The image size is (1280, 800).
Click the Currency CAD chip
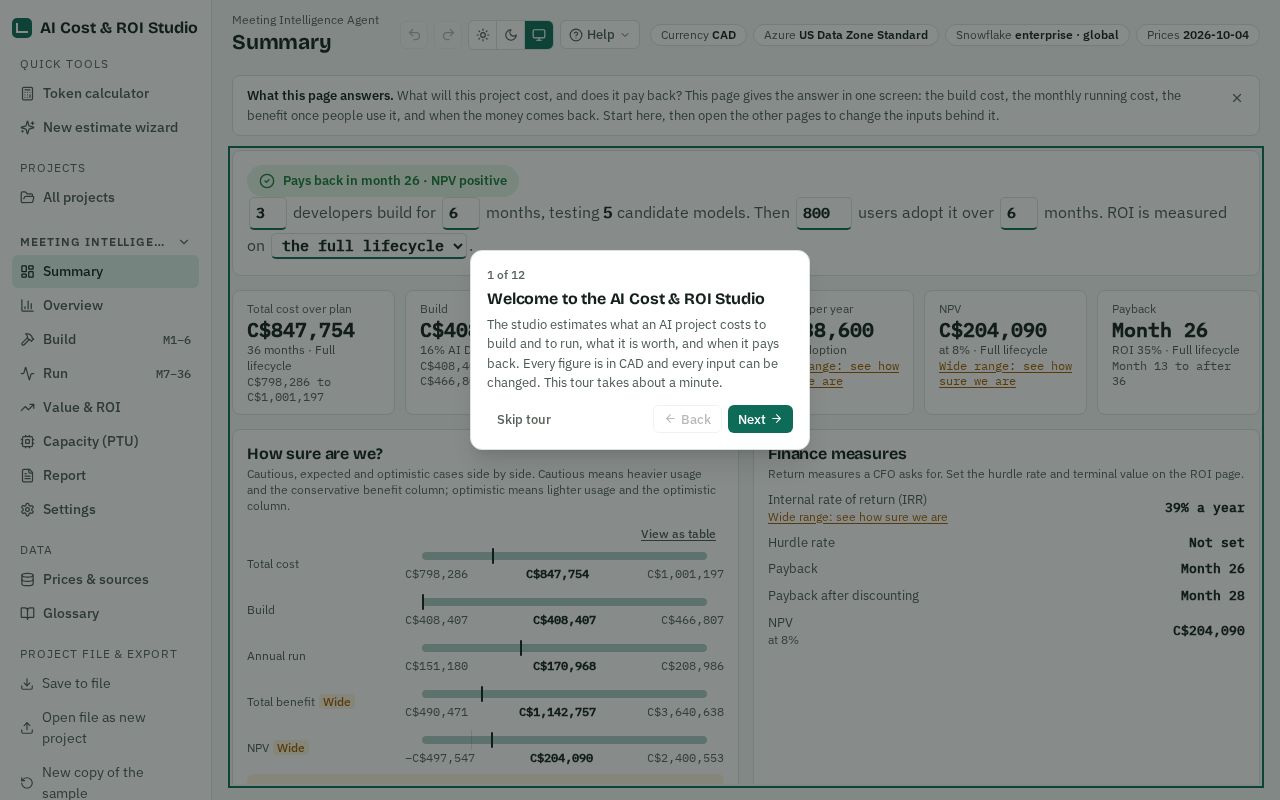click(698, 35)
